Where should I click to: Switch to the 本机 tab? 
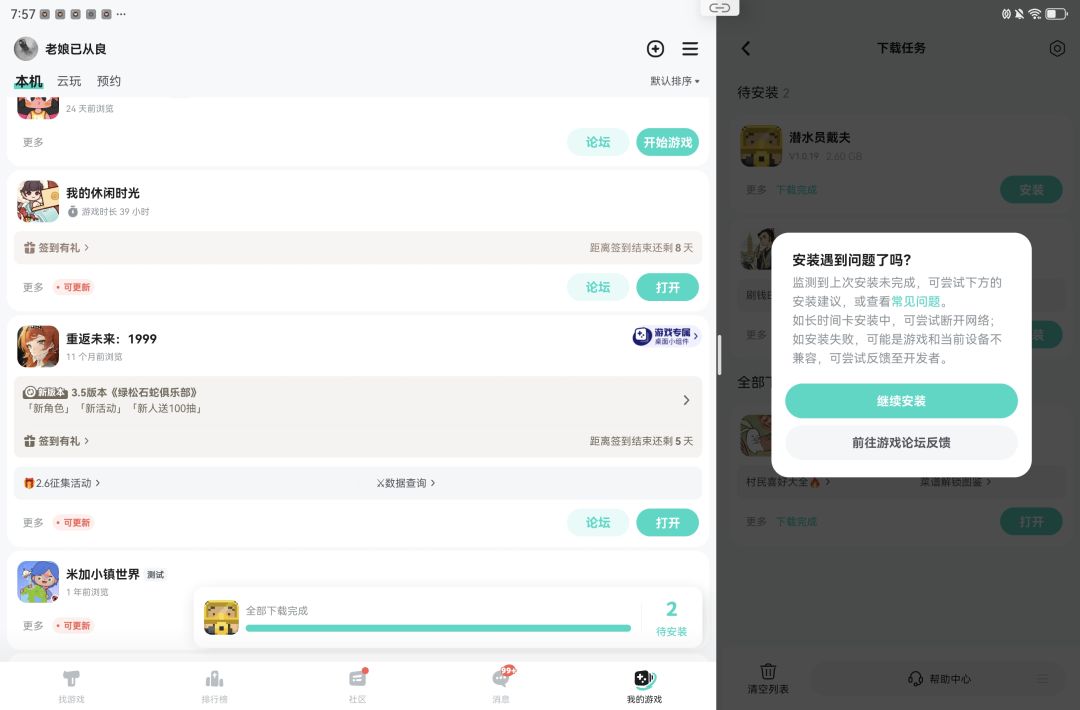point(29,81)
